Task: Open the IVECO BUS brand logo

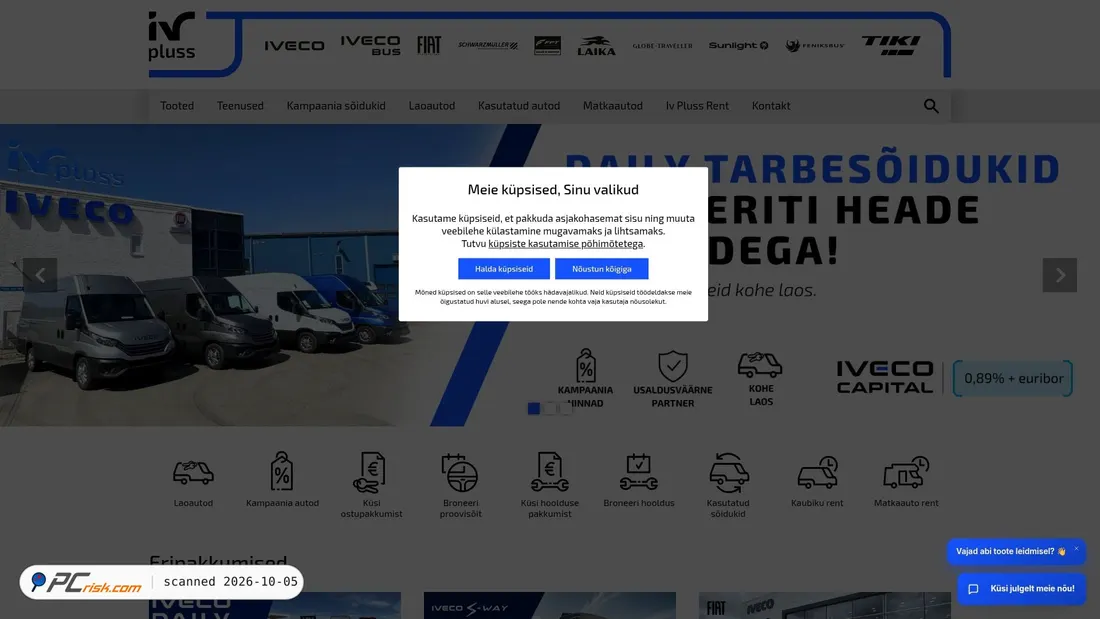Action: [370, 46]
